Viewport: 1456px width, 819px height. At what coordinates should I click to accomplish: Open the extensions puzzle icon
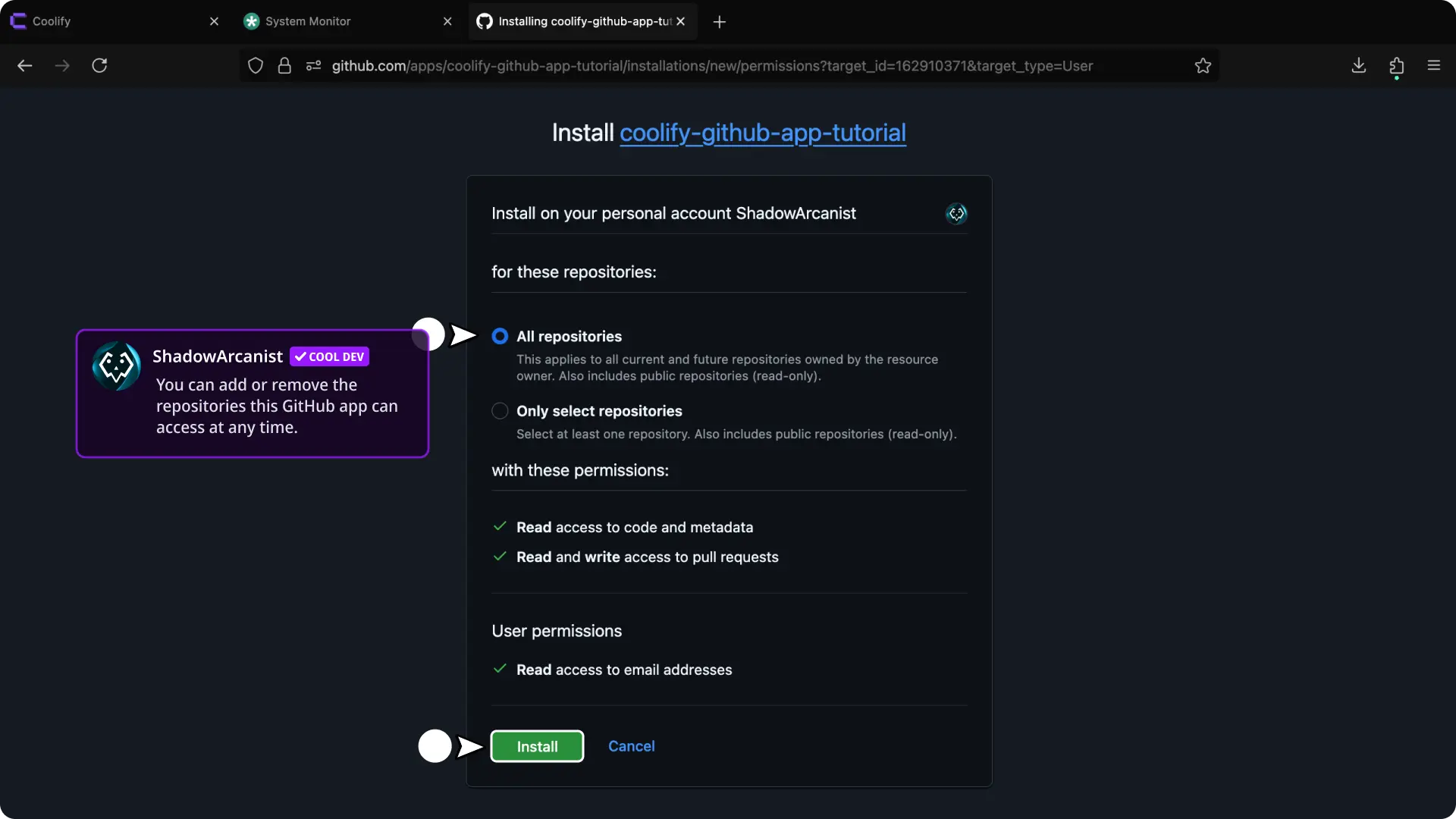(x=1396, y=66)
